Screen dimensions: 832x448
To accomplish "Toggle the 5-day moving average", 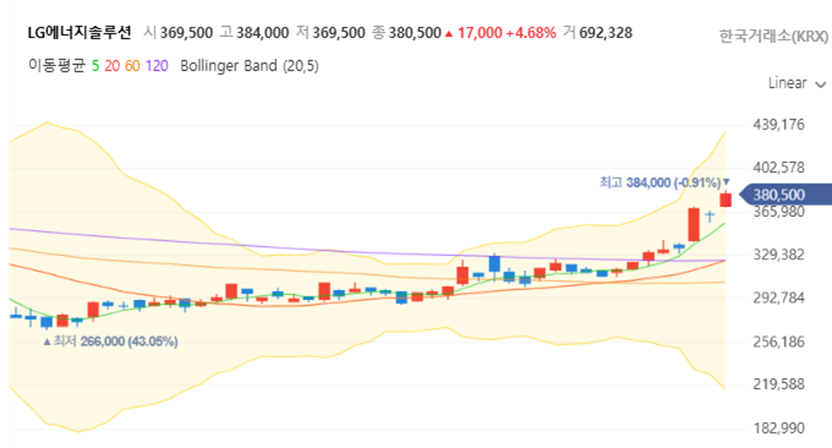I will pos(96,66).
